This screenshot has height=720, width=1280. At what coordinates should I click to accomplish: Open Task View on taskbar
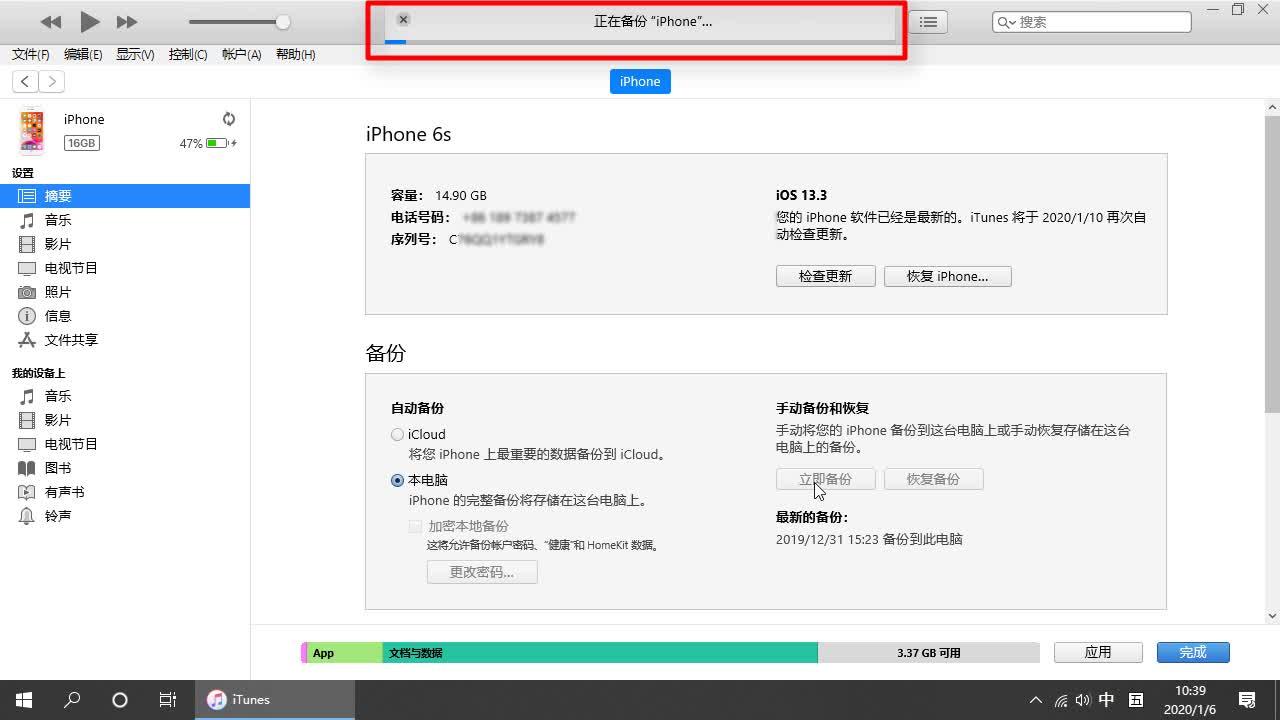point(168,700)
